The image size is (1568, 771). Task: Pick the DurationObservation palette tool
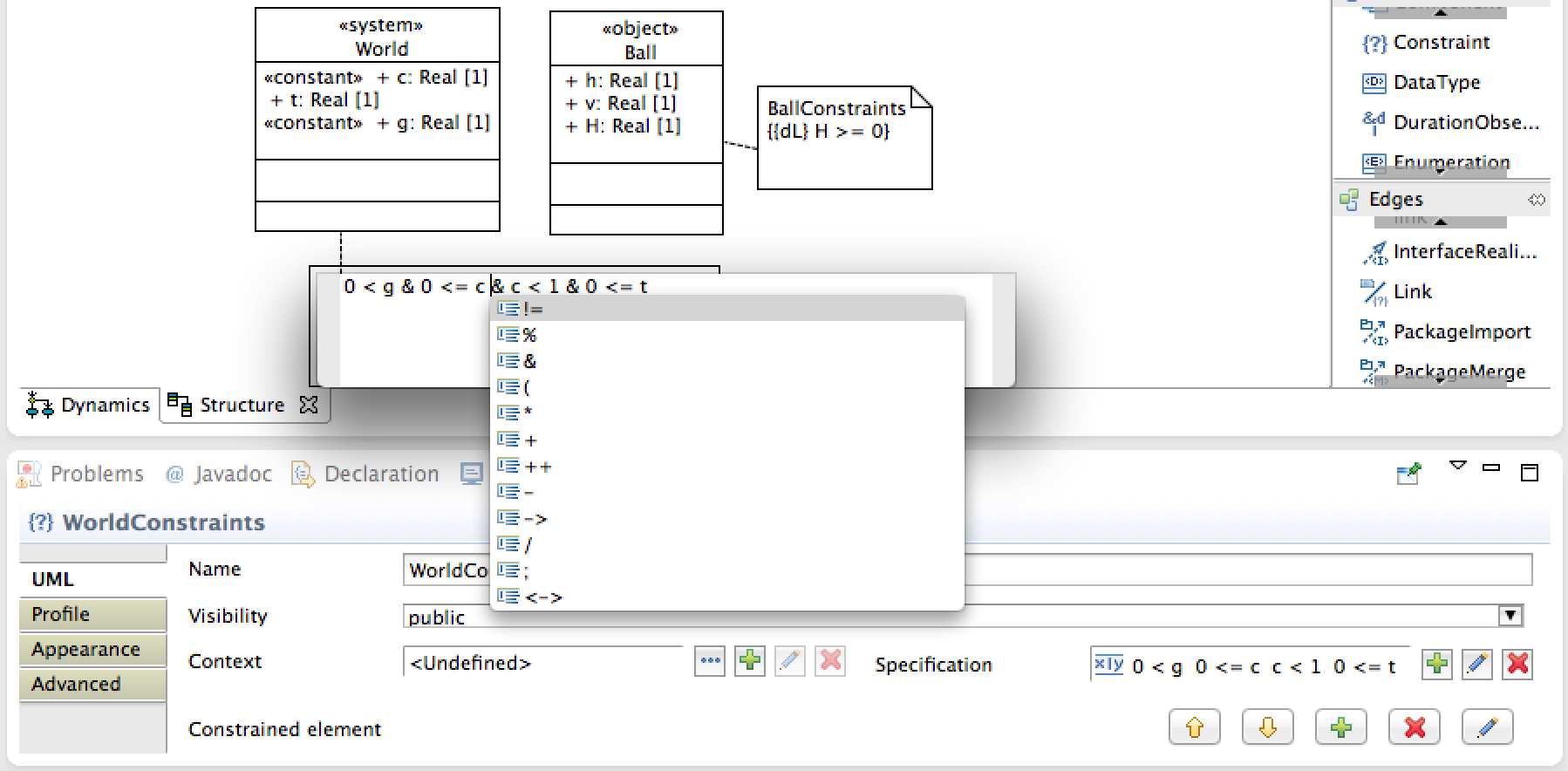(x=1464, y=123)
